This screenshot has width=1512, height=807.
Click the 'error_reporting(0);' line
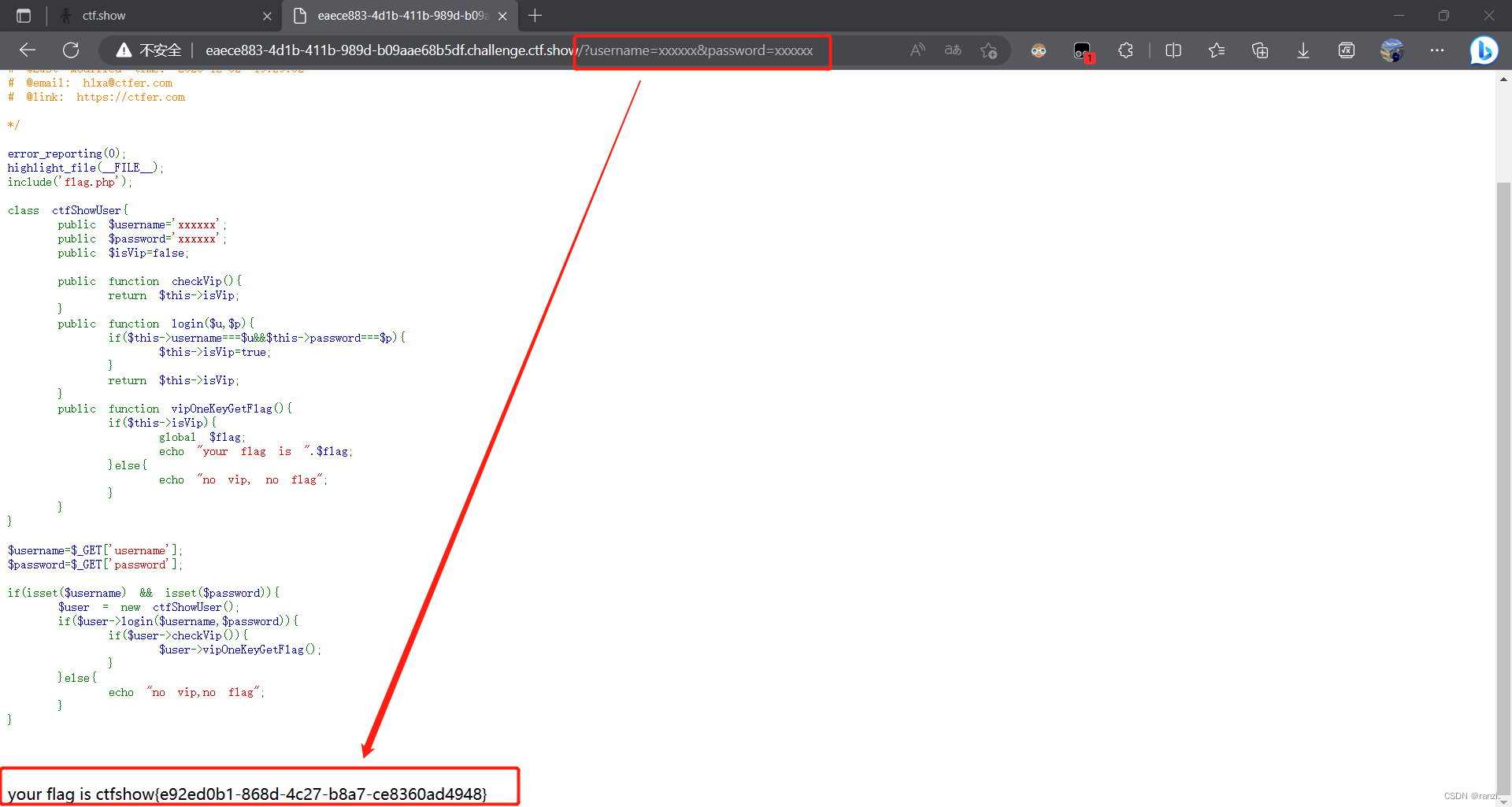(66, 154)
